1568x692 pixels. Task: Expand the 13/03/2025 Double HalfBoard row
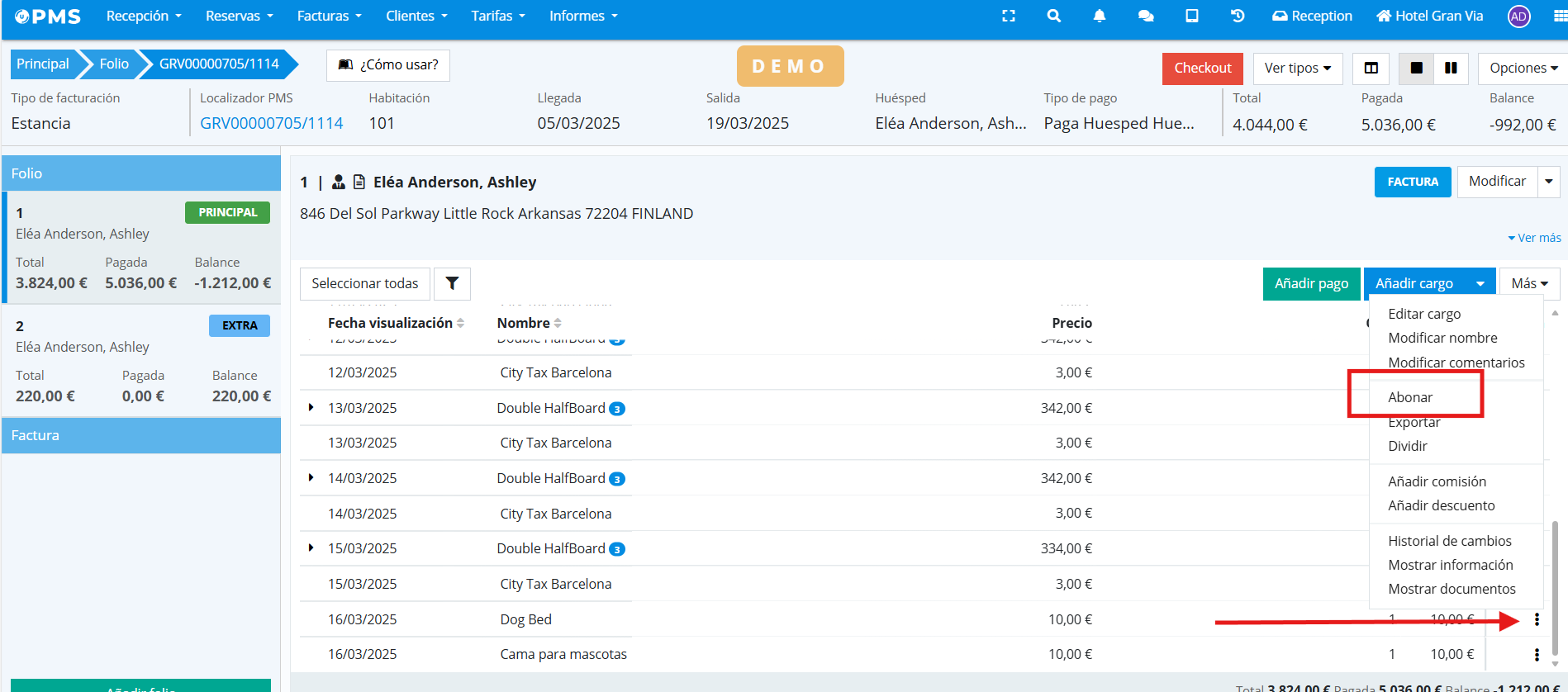[x=311, y=407]
